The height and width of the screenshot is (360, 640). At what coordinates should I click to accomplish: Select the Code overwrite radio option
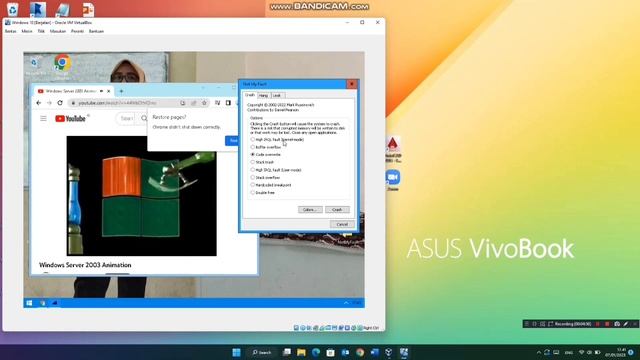266,155
